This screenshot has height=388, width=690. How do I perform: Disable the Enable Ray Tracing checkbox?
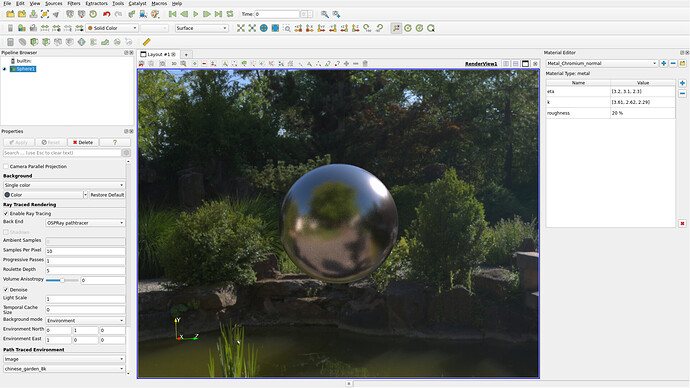click(x=6, y=213)
